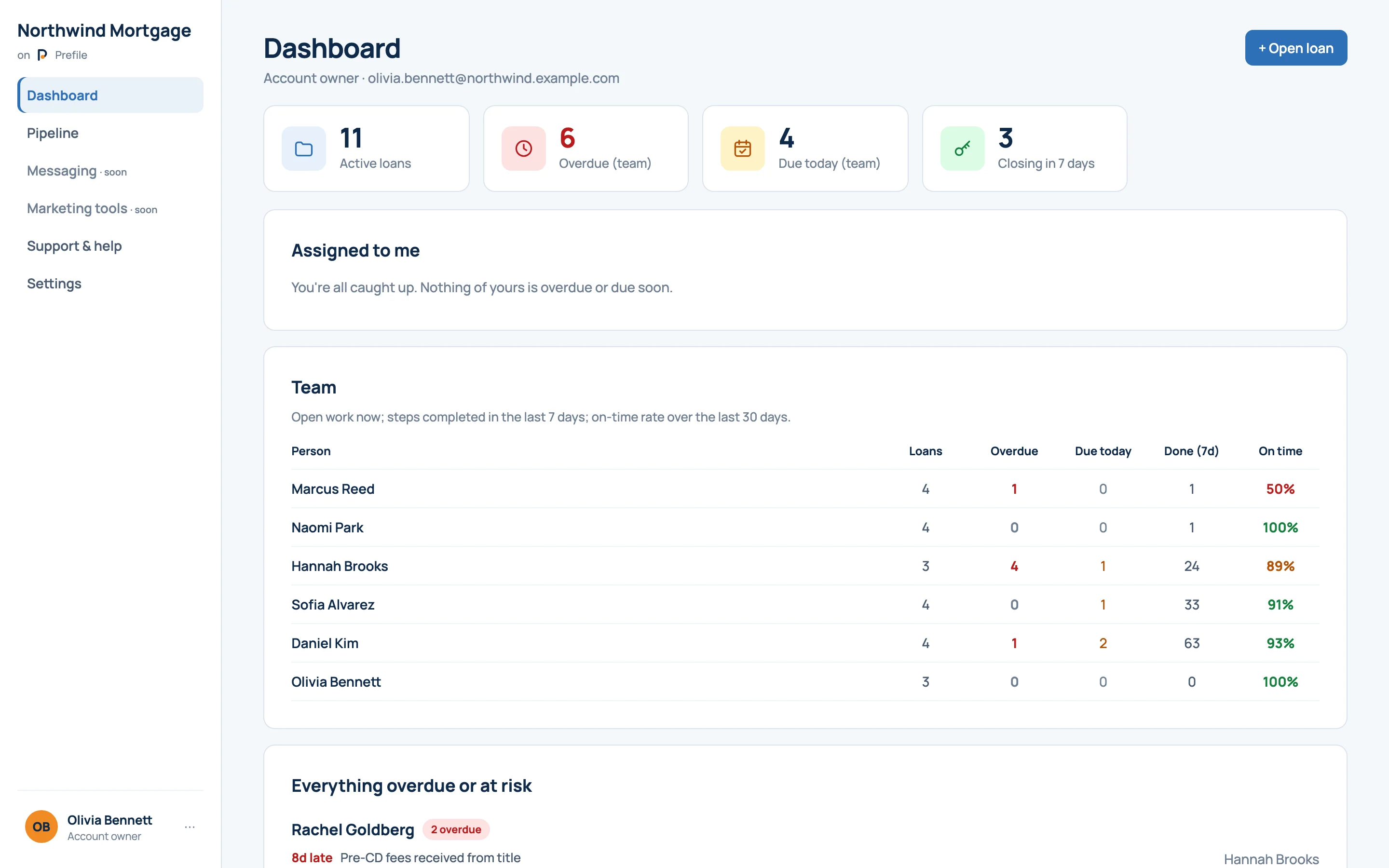1389x868 pixels.
Task: Click Olivia Bennett's name in sidebar footer
Action: coord(109,820)
